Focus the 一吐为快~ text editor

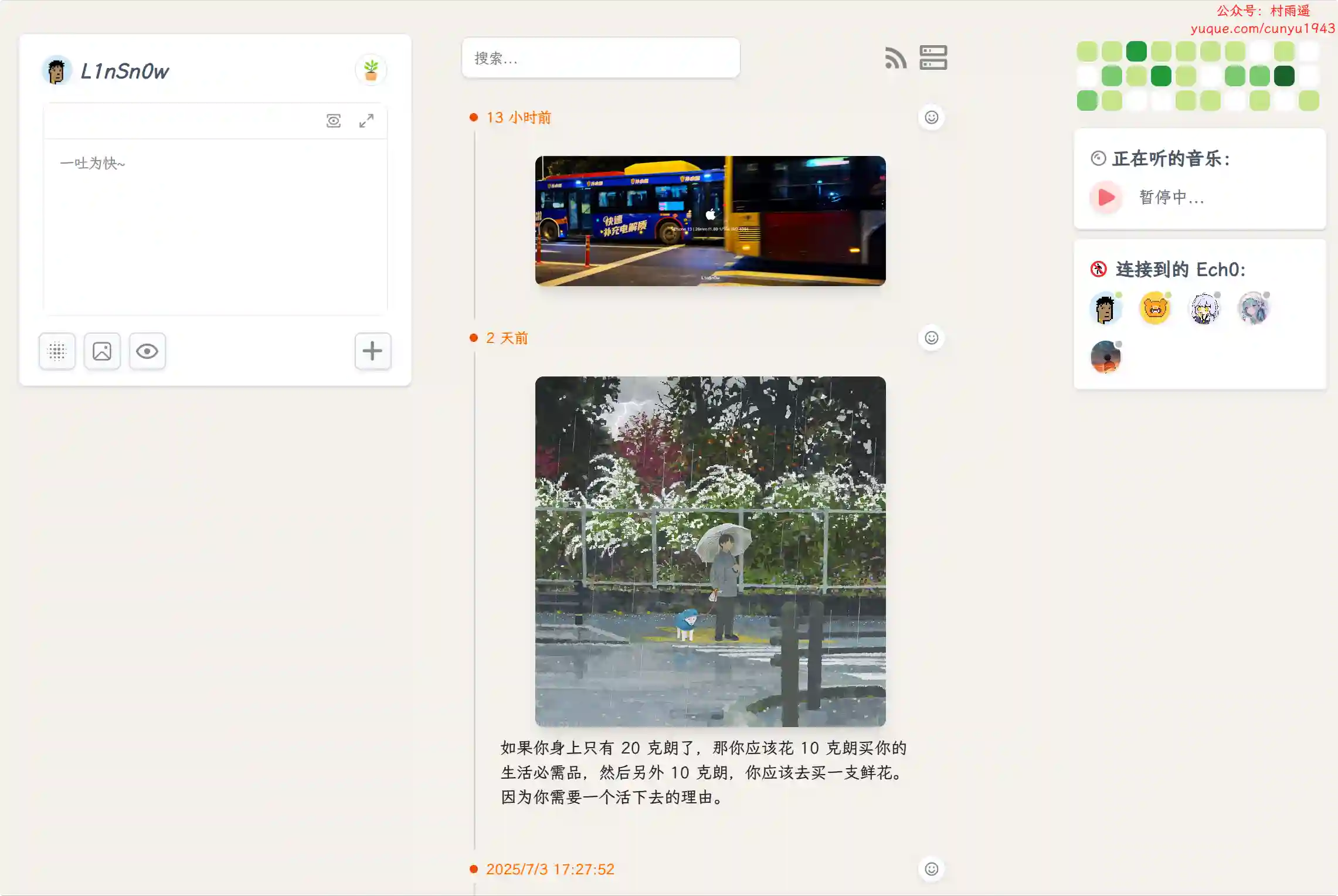(x=215, y=227)
